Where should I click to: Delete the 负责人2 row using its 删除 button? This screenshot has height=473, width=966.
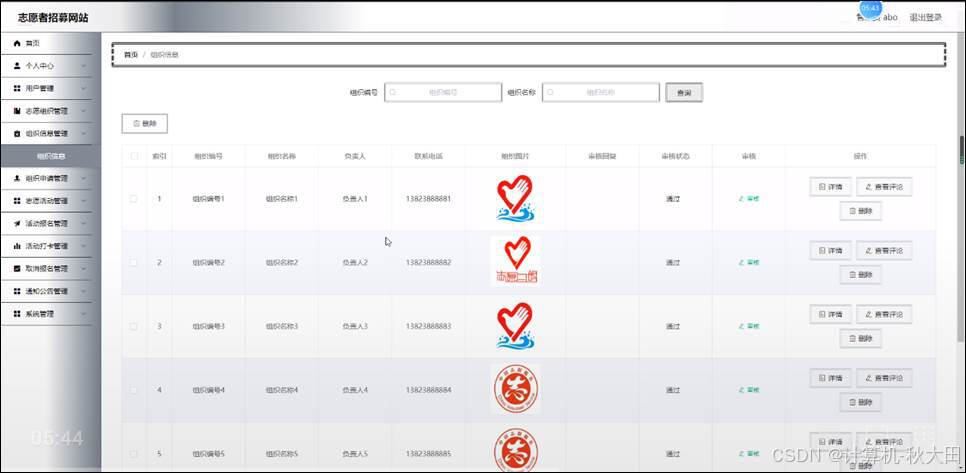point(861,275)
